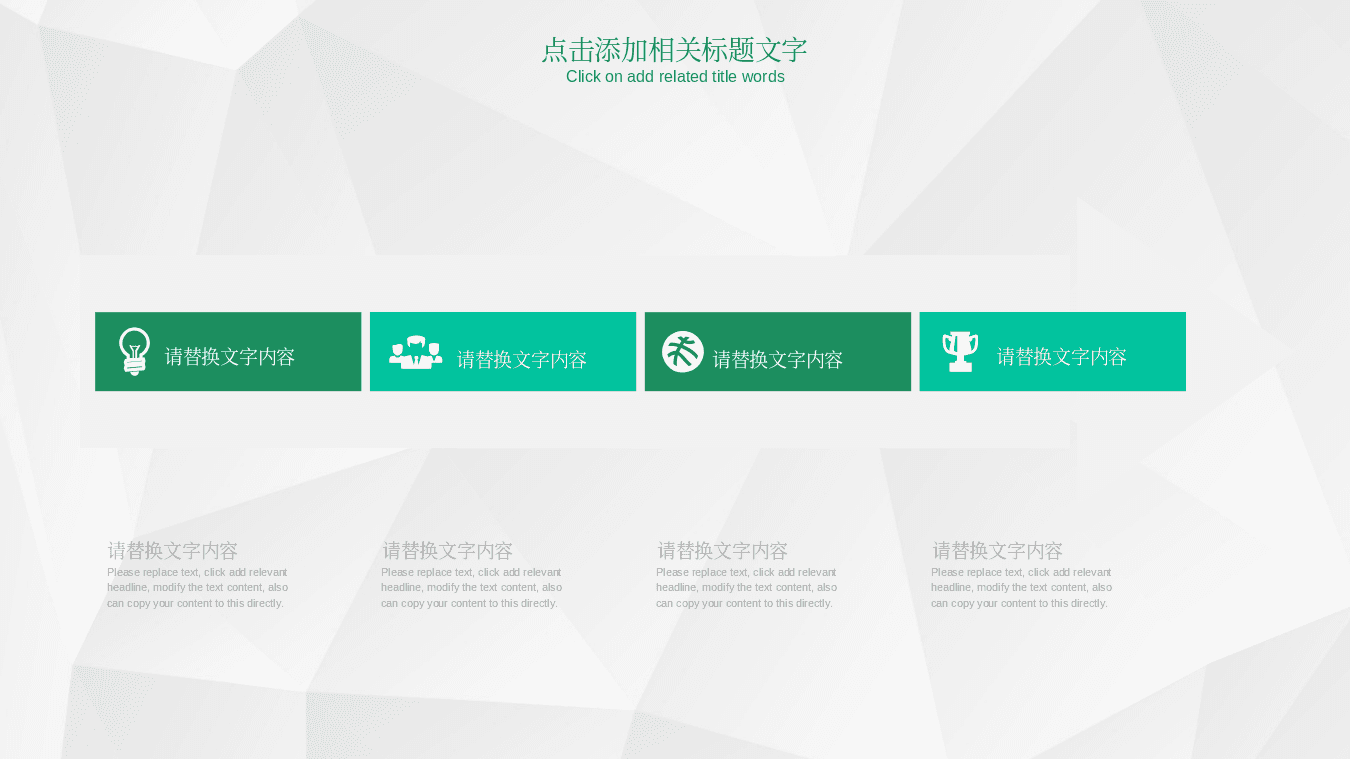The image size is (1350, 759).
Task: Select the trophy cup icon
Action: coord(960,352)
